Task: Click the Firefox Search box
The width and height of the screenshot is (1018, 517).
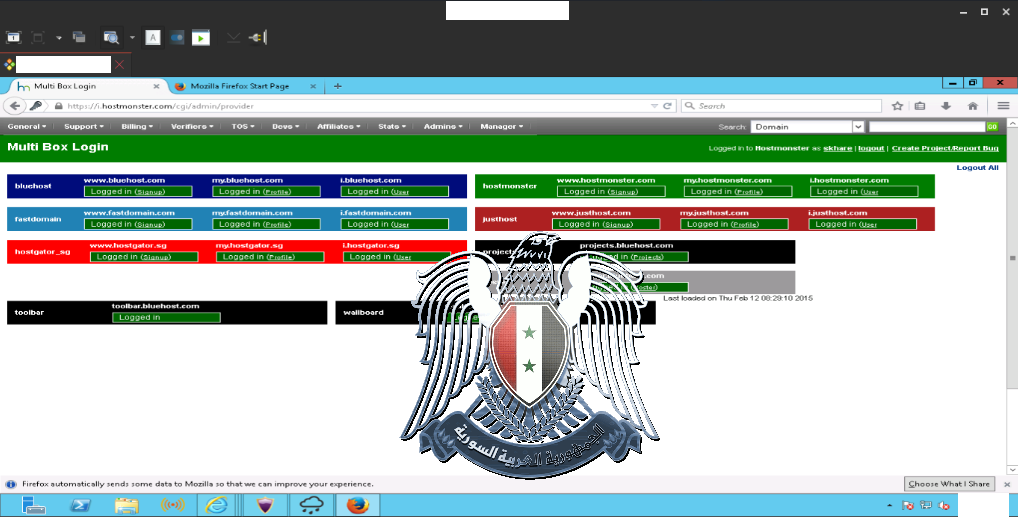Action: click(x=781, y=106)
